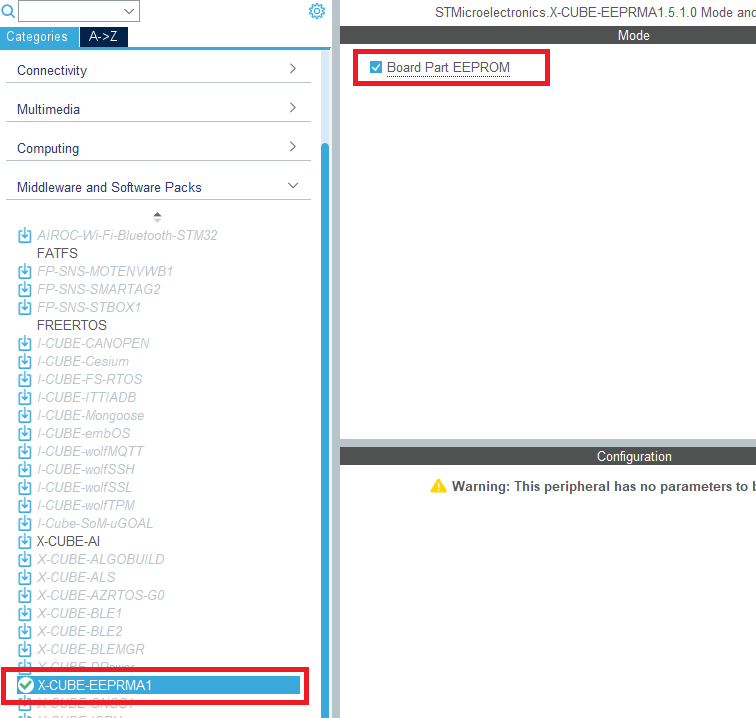Click the categories panel vertical scrollbar
The image size is (756, 718).
tap(325, 429)
